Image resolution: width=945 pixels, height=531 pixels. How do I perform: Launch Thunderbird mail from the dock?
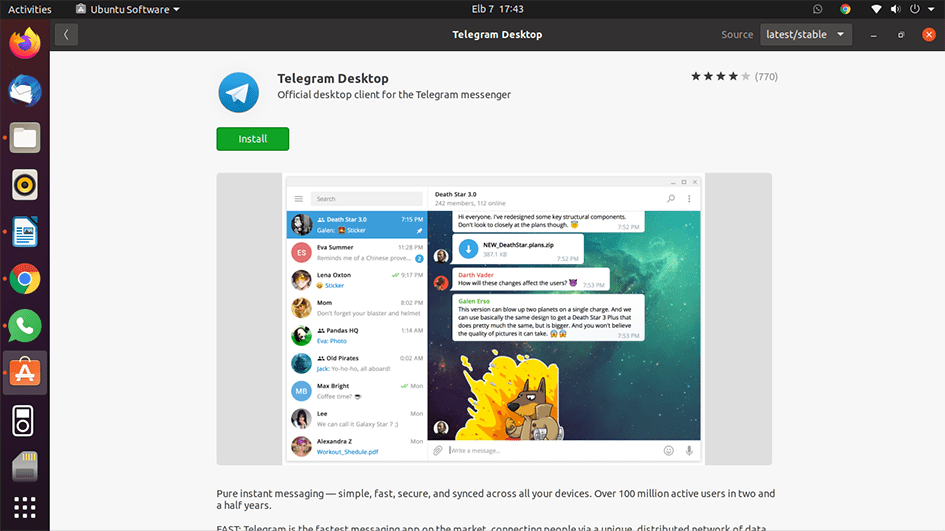coord(25,90)
